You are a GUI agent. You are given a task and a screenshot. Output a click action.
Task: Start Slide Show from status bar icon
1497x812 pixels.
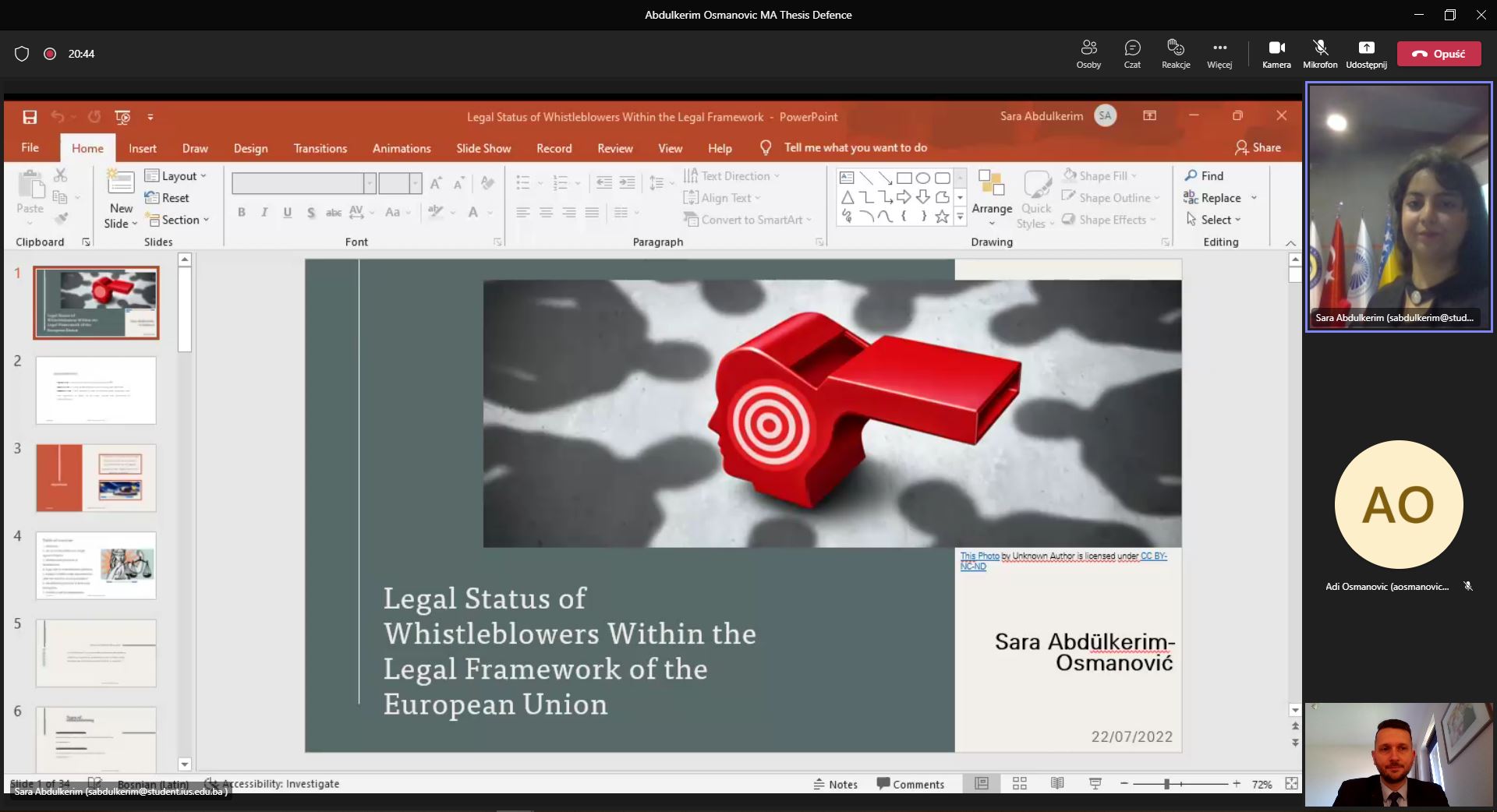tap(1095, 784)
